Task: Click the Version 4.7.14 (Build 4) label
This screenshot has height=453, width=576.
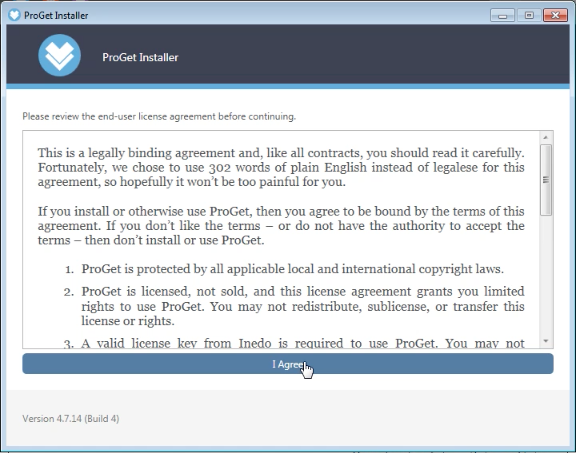Action: (x=71, y=418)
